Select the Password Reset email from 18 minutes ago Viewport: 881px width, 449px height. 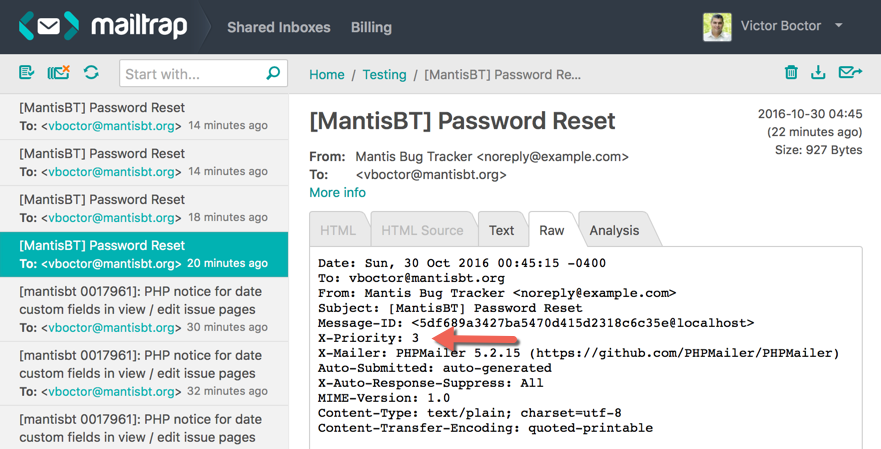144,208
